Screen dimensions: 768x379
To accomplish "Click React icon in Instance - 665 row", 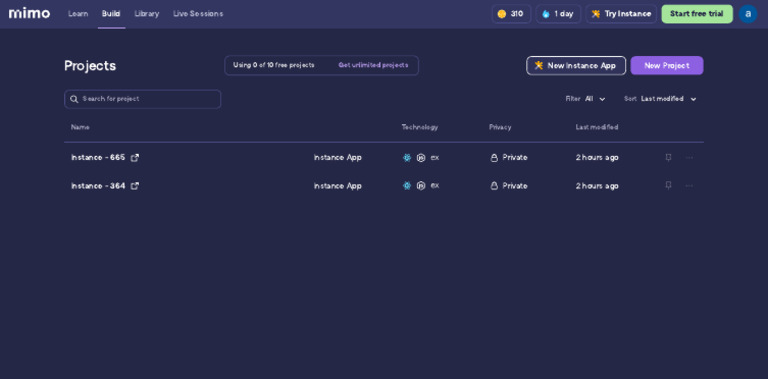I will (407, 158).
